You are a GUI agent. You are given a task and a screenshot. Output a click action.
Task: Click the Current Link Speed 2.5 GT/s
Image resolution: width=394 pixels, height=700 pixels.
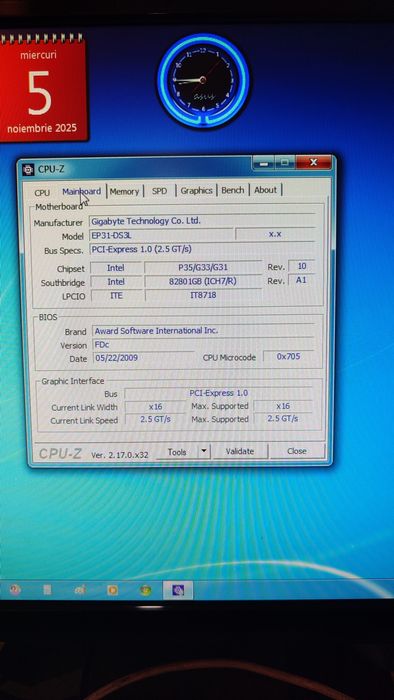point(155,420)
